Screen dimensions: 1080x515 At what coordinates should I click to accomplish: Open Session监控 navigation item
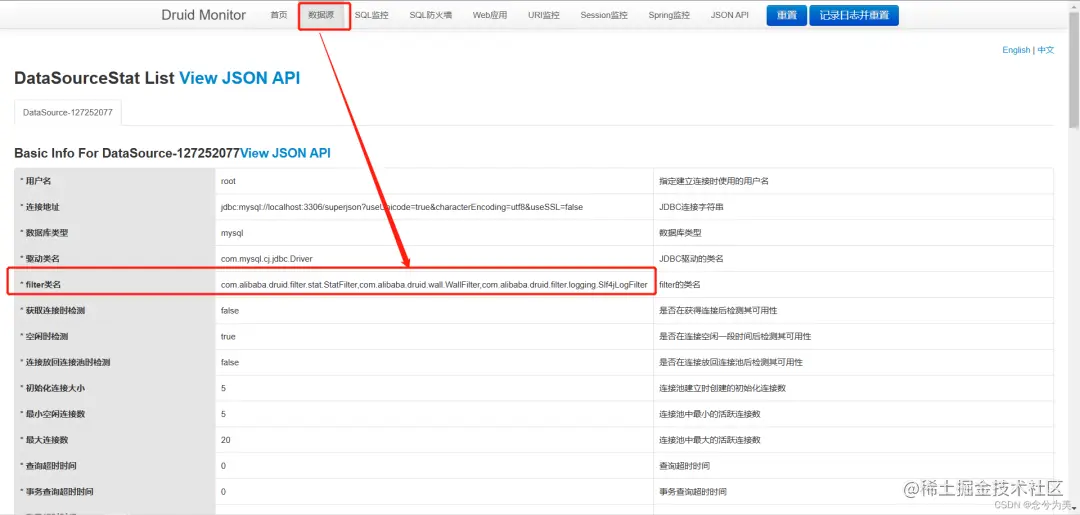603,15
